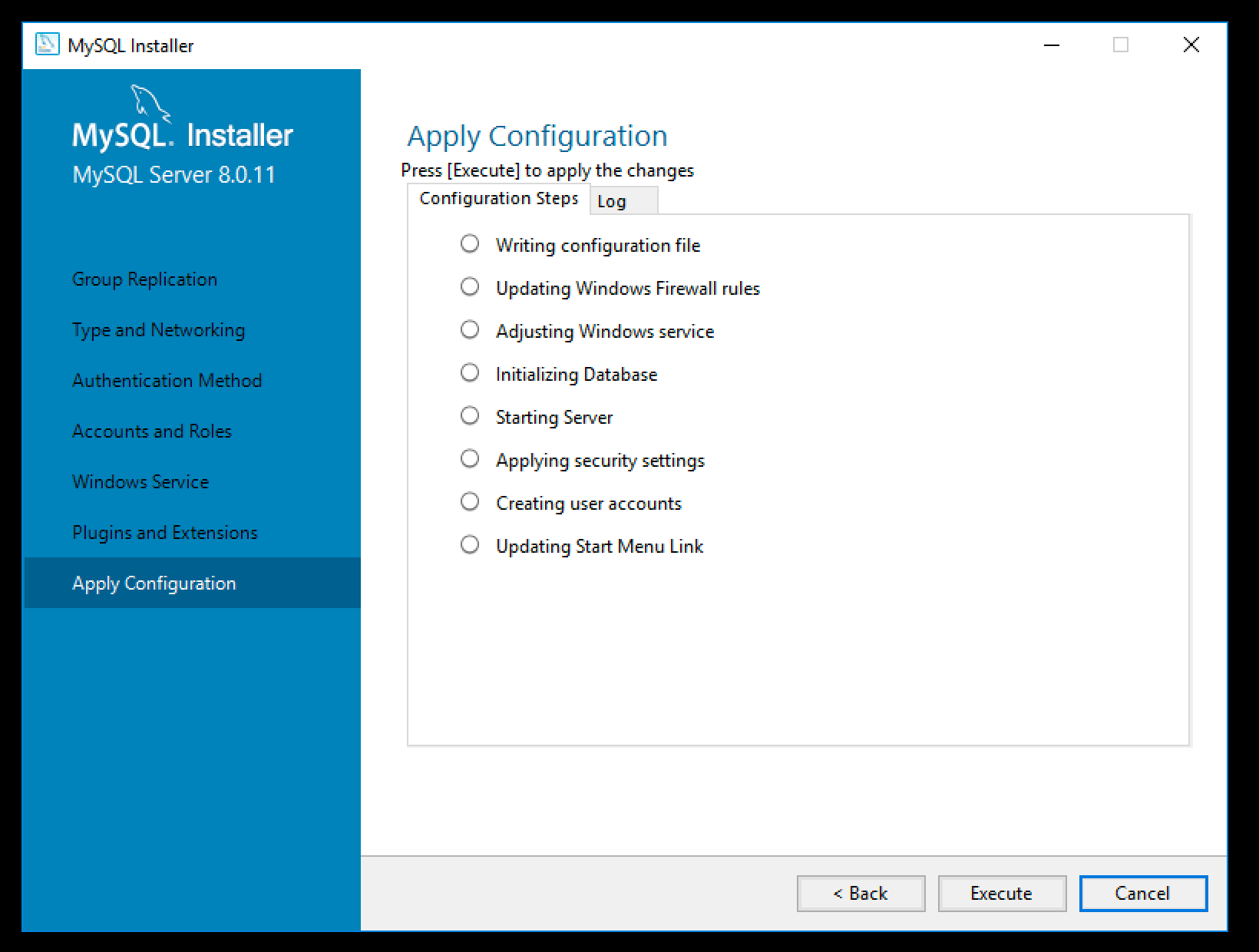Select Type and Networking sidebar step
The height and width of the screenshot is (952, 1259).
point(158,330)
